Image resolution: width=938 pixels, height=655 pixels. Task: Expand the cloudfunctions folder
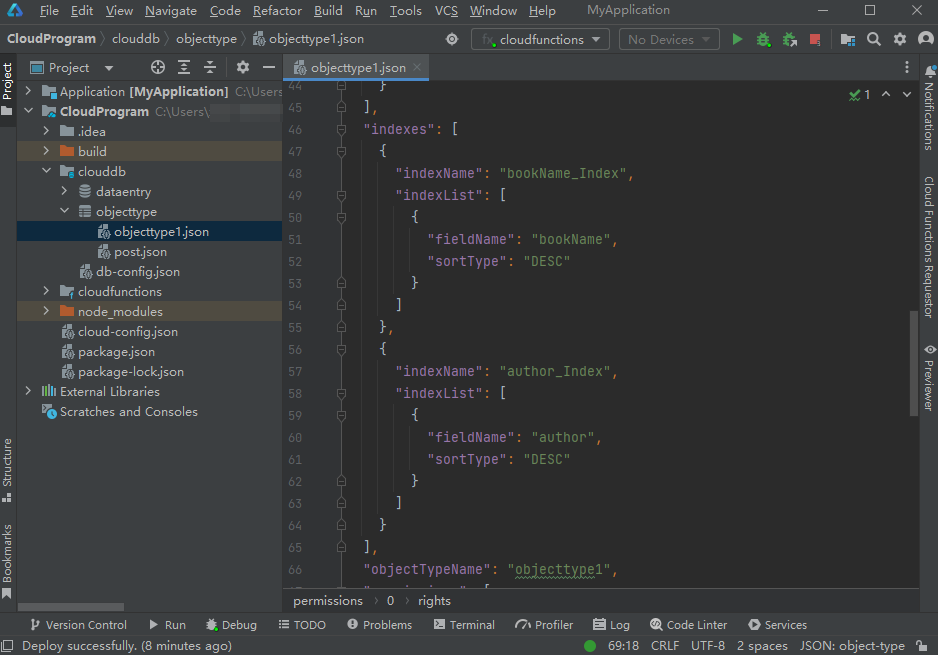(46, 291)
